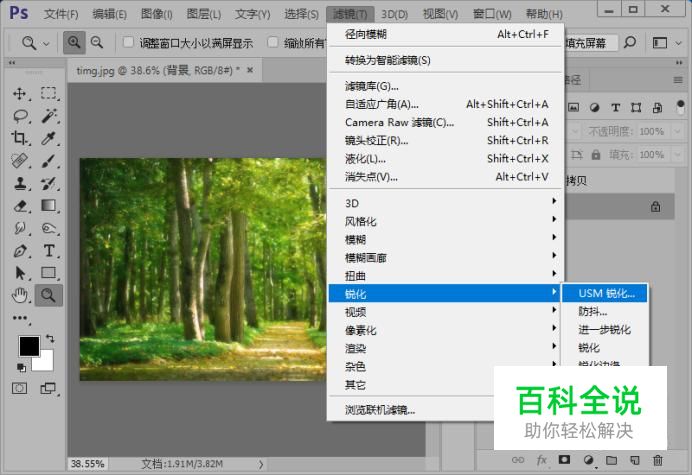
Task: Create a new layer
Action: [634, 460]
